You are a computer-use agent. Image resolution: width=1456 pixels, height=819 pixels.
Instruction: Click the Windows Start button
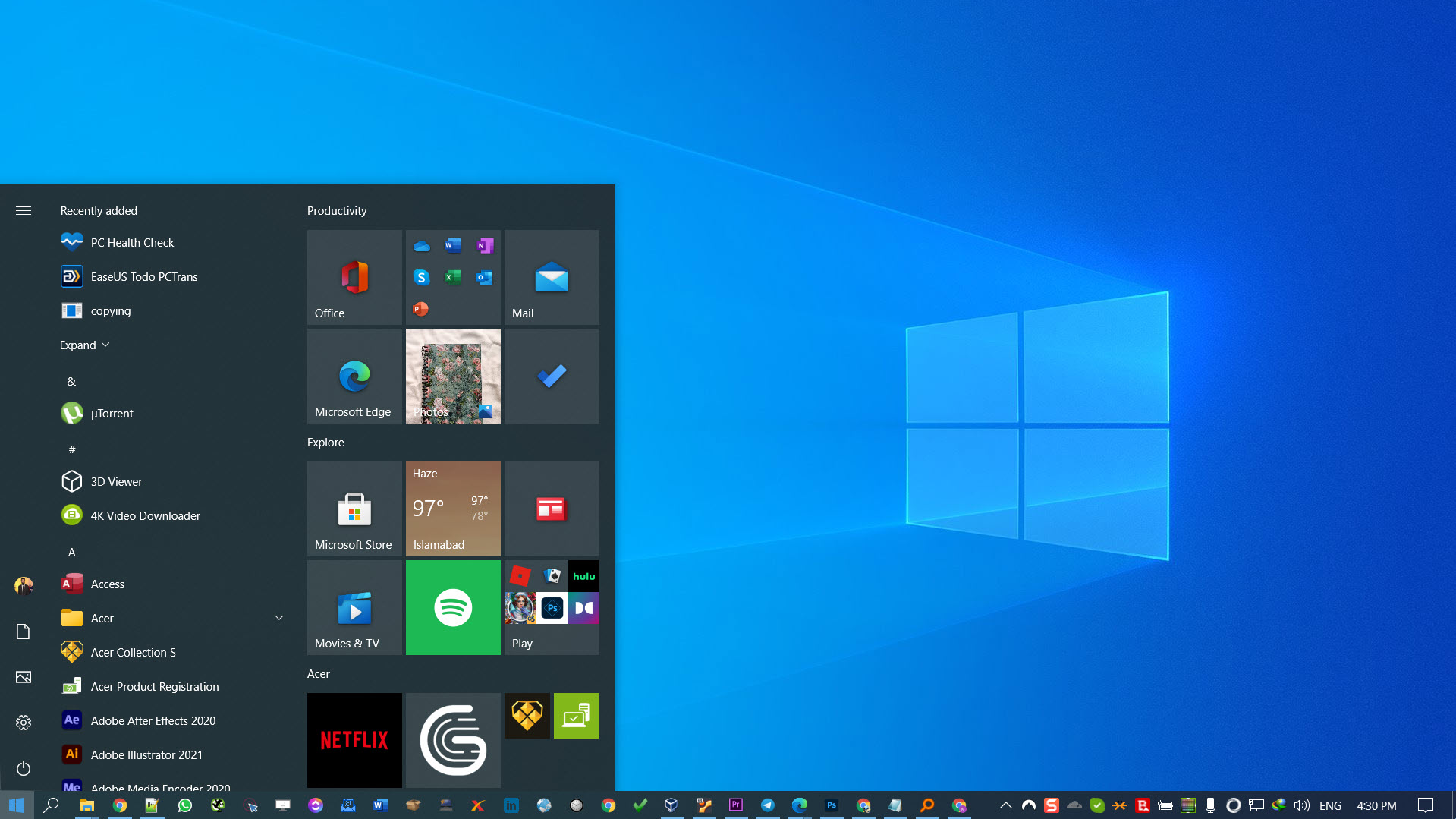(17, 805)
